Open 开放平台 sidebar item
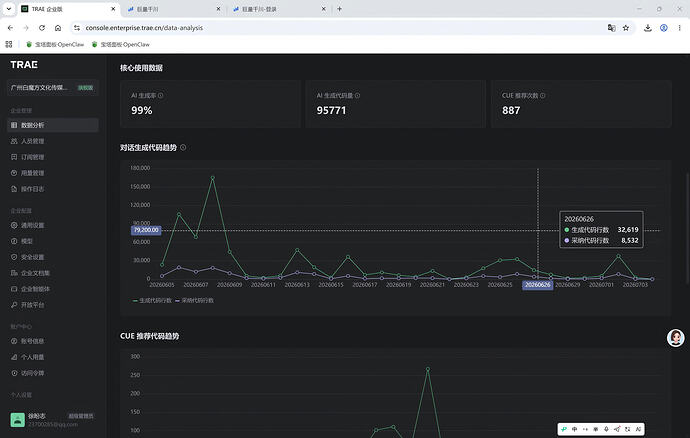This screenshot has height=438, width=690. (53, 305)
